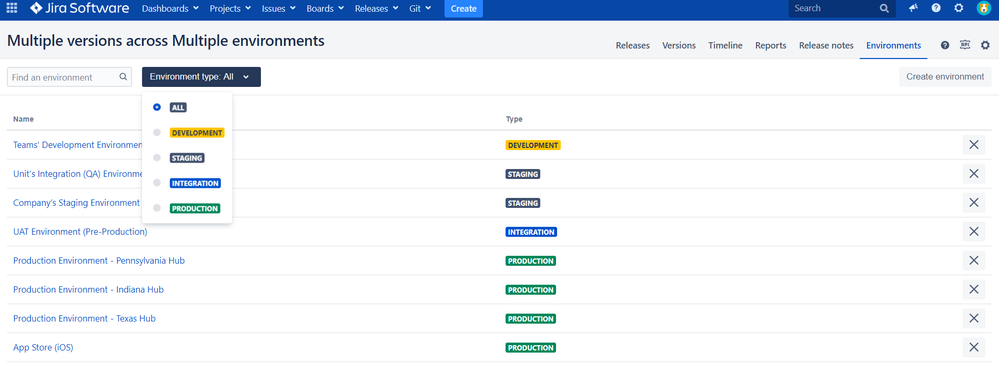Screen dimensions: 999x369
Task: Open Jira settings gear in top bar
Action: click(959, 8)
